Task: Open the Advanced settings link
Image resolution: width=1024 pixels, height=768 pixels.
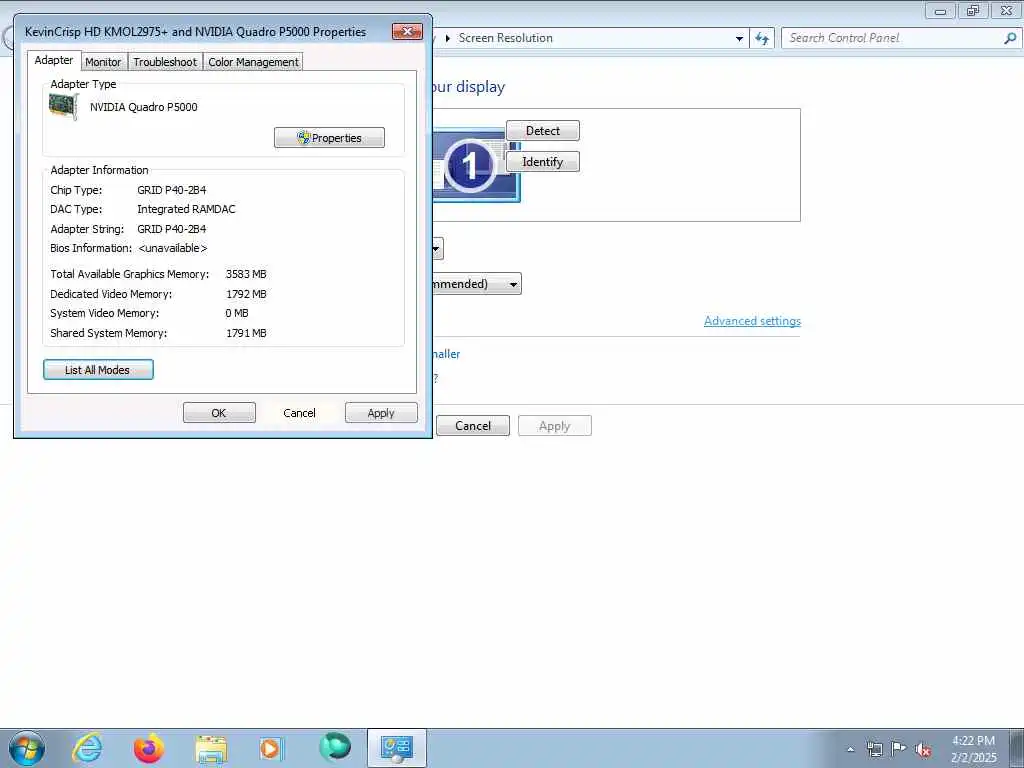Action: coord(752,321)
